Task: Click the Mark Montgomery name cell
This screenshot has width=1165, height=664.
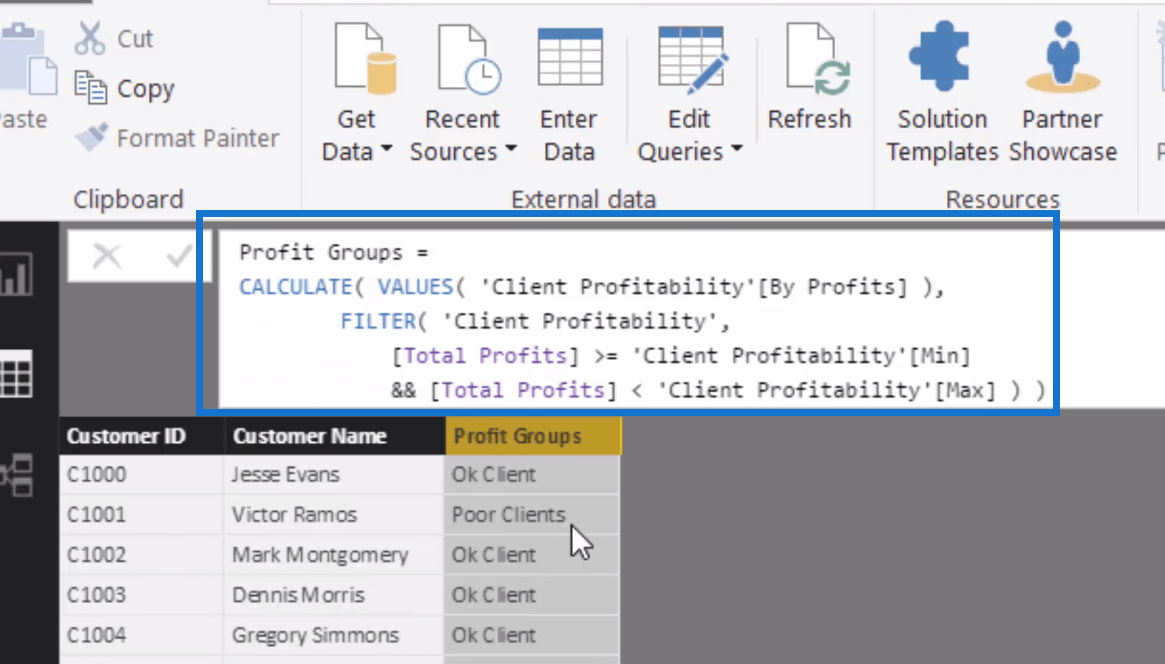Action: 333,555
